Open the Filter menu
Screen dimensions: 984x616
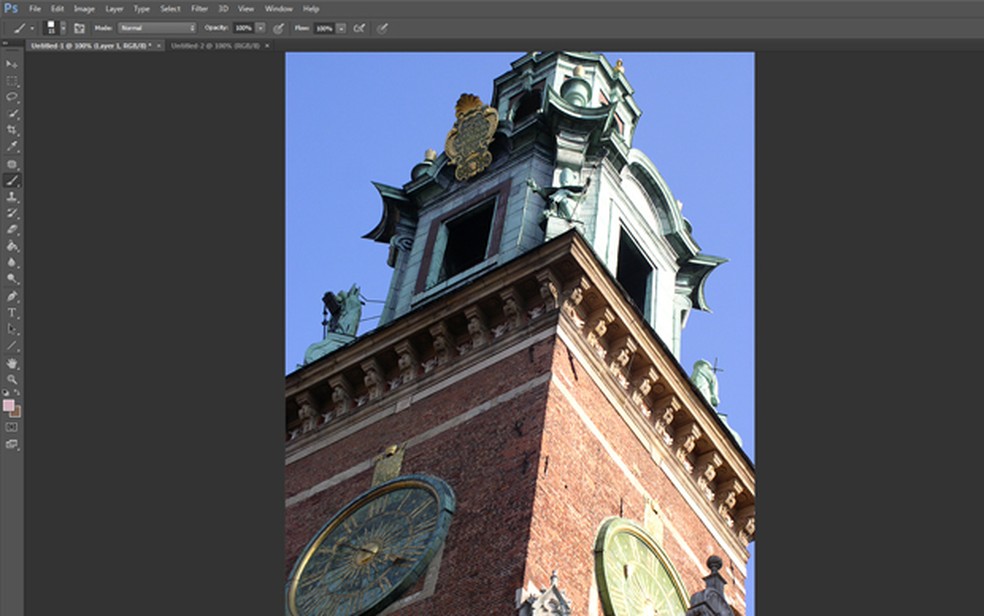click(199, 9)
